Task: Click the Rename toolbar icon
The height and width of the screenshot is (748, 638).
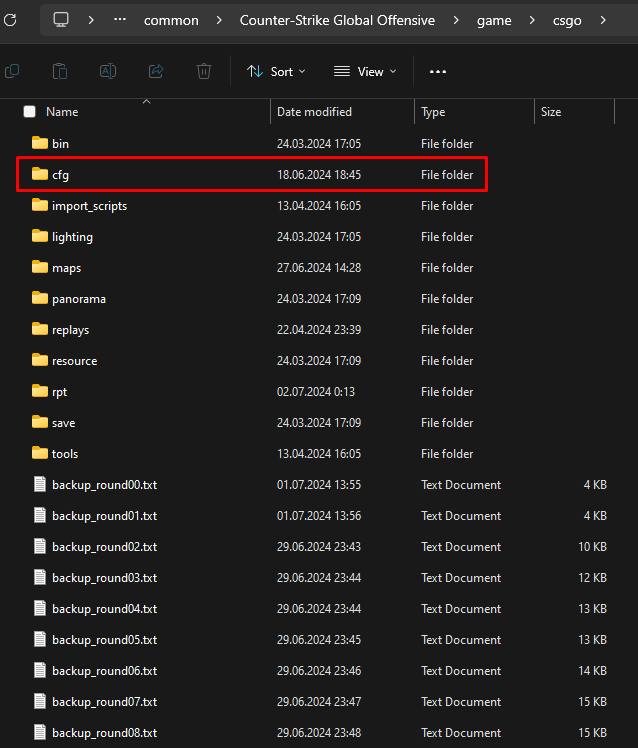Action: pyautogui.click(x=108, y=72)
